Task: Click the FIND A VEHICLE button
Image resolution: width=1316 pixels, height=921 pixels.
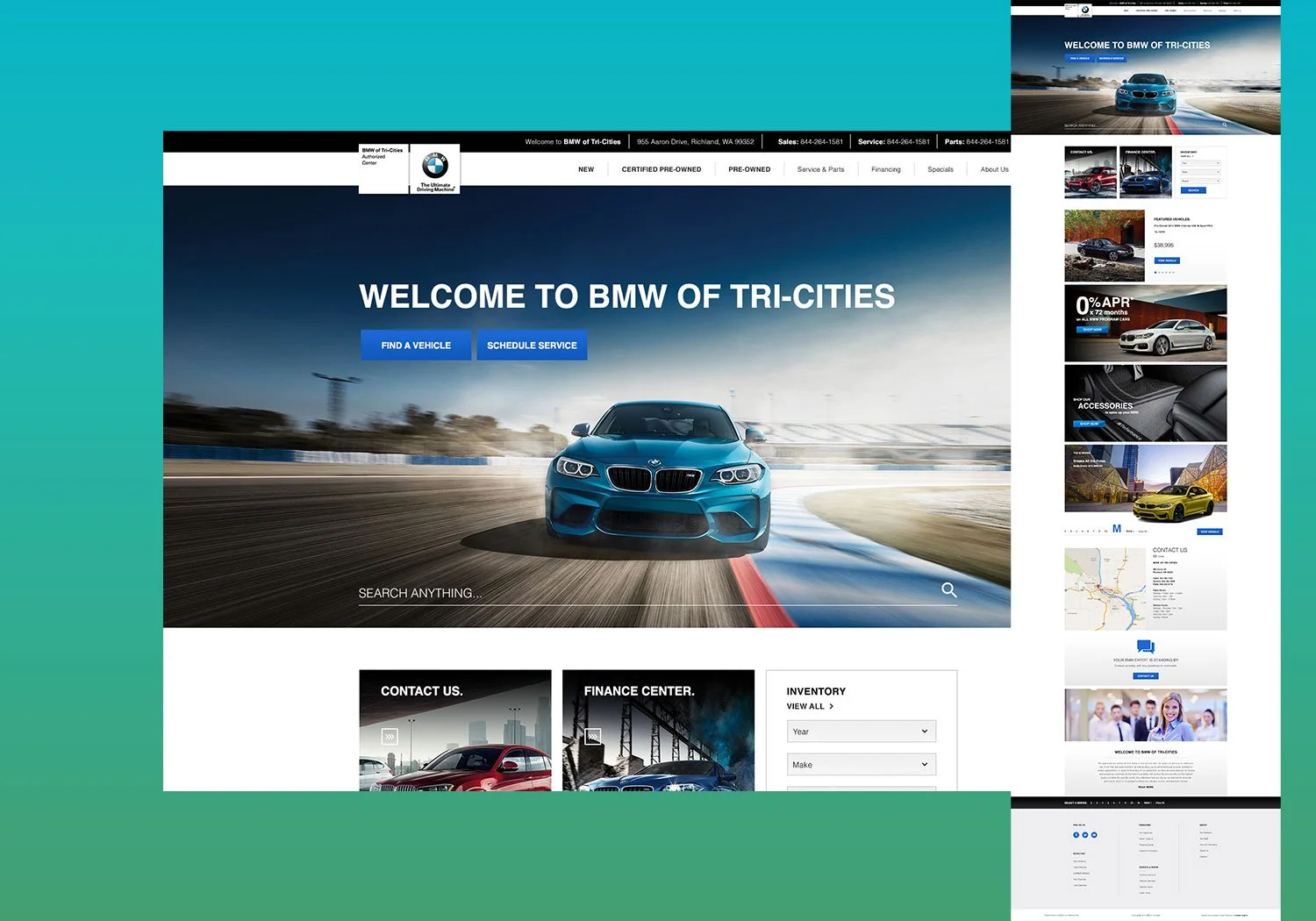Action: pos(416,346)
